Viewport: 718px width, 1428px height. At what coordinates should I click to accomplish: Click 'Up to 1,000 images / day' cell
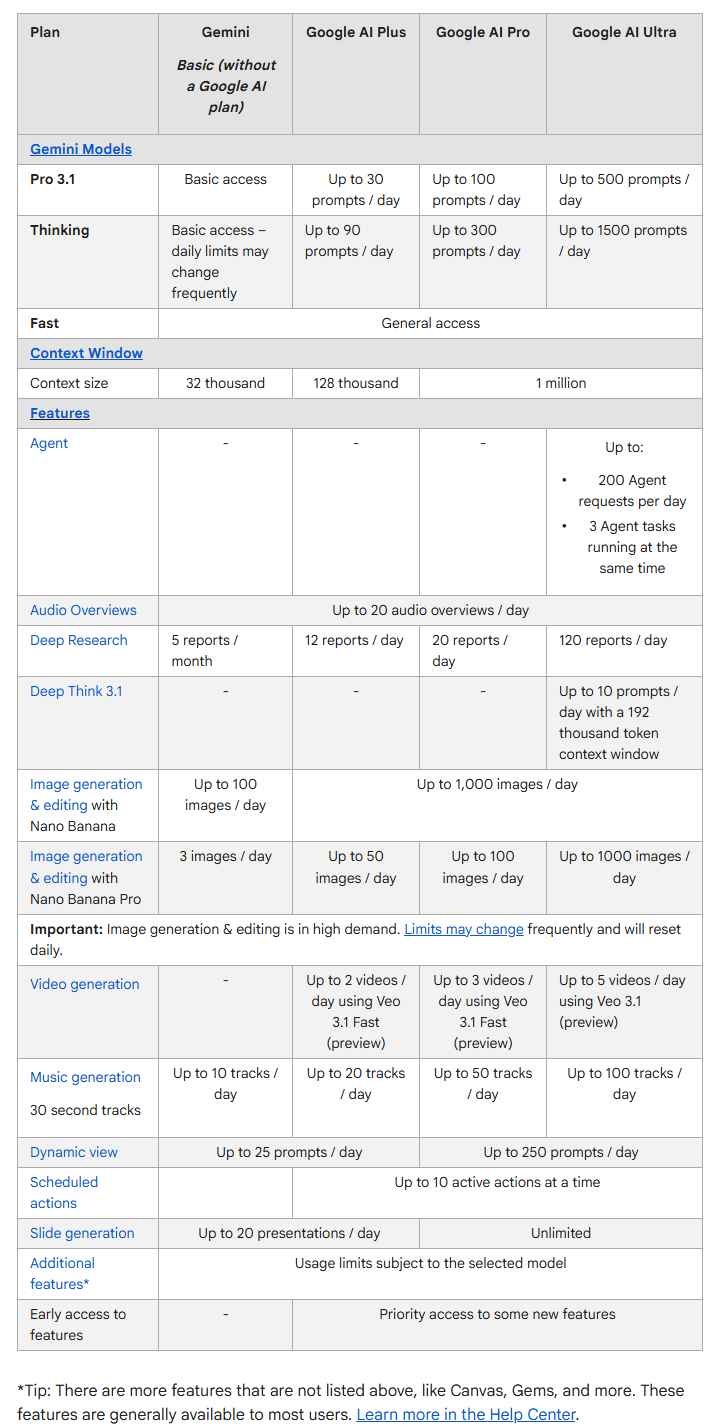[497, 805]
